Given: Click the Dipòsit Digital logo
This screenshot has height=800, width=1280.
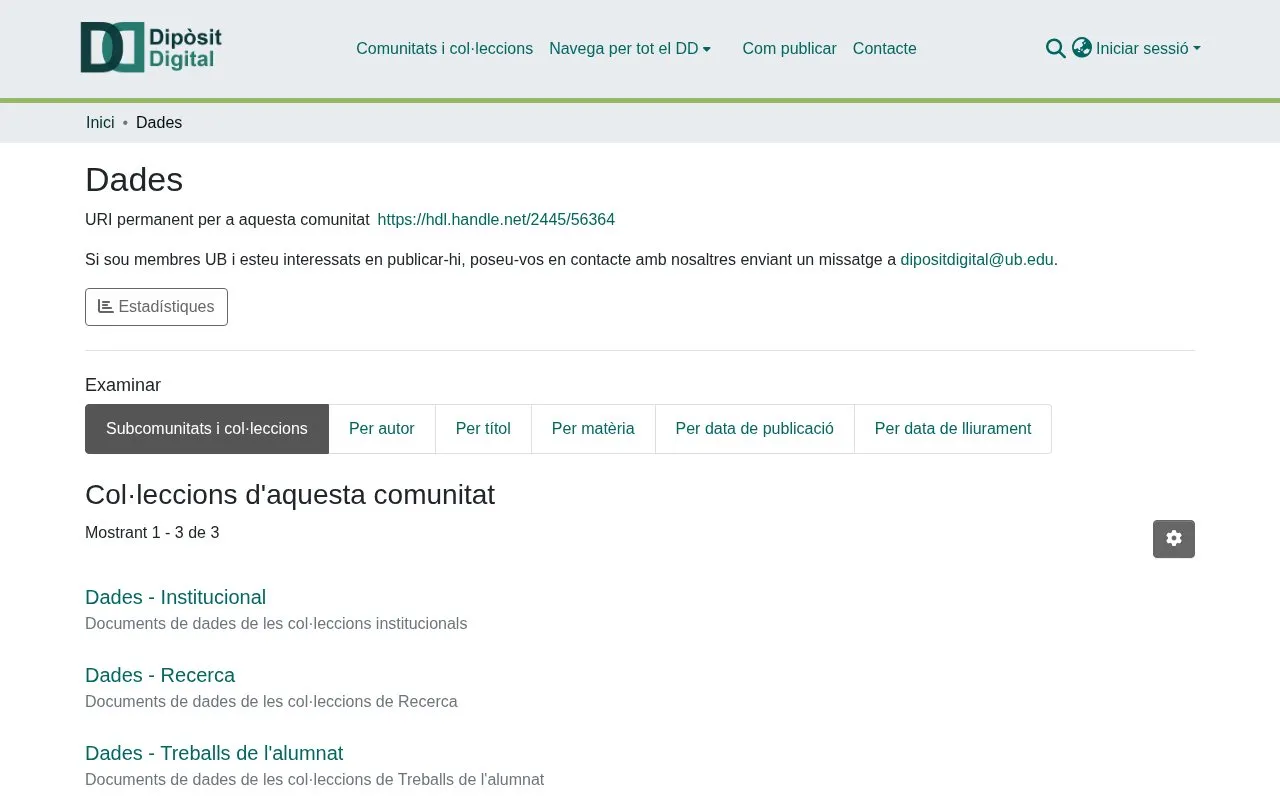Looking at the screenshot, I should (151, 48).
